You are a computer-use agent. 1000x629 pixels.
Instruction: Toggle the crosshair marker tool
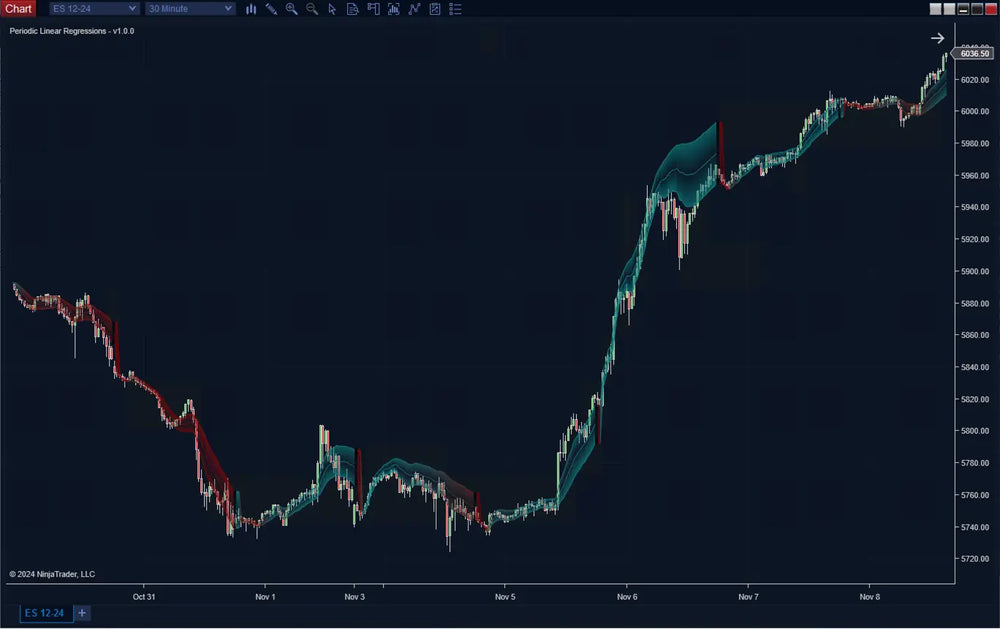331,9
